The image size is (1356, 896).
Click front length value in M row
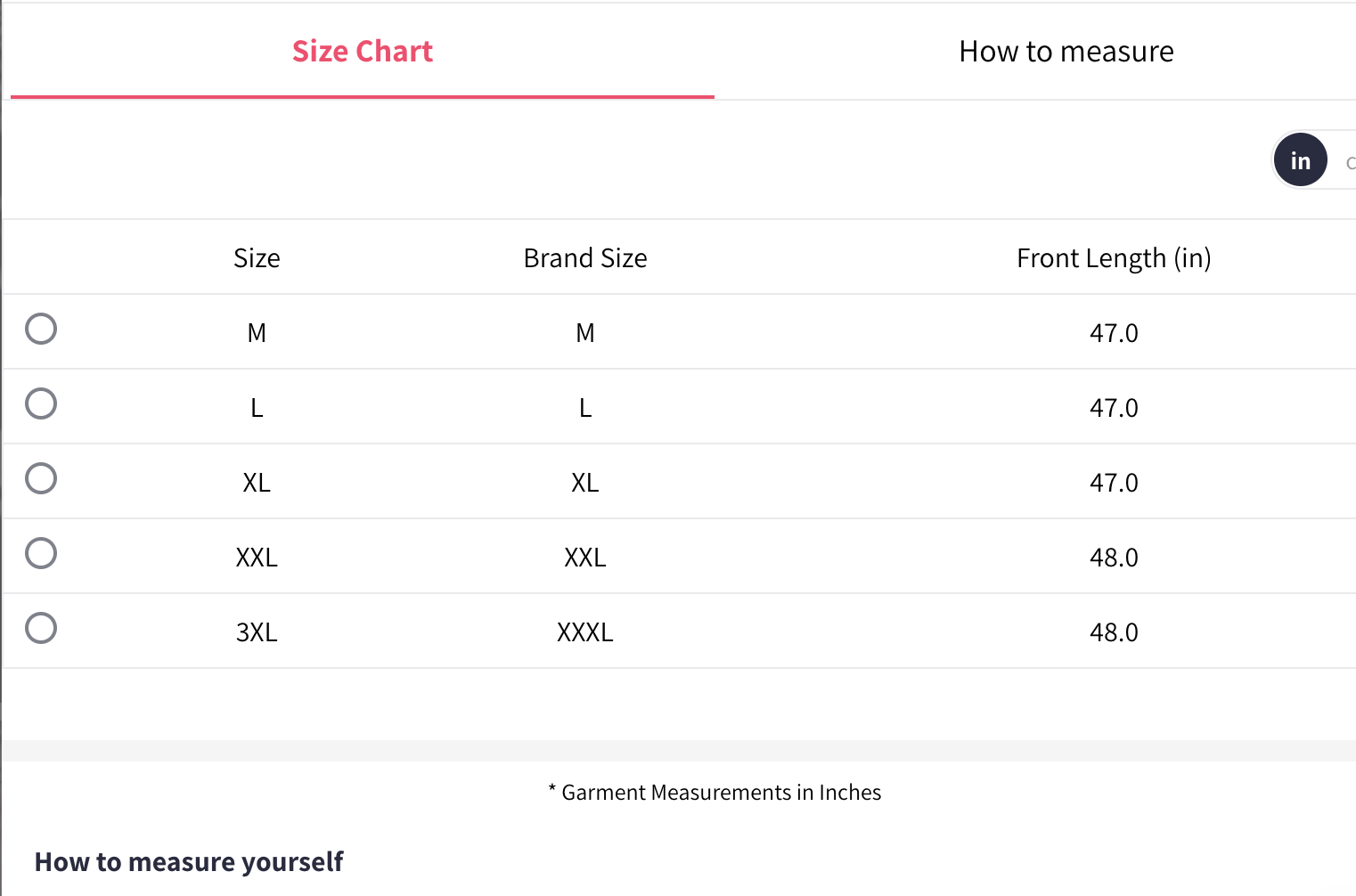pos(1114,333)
